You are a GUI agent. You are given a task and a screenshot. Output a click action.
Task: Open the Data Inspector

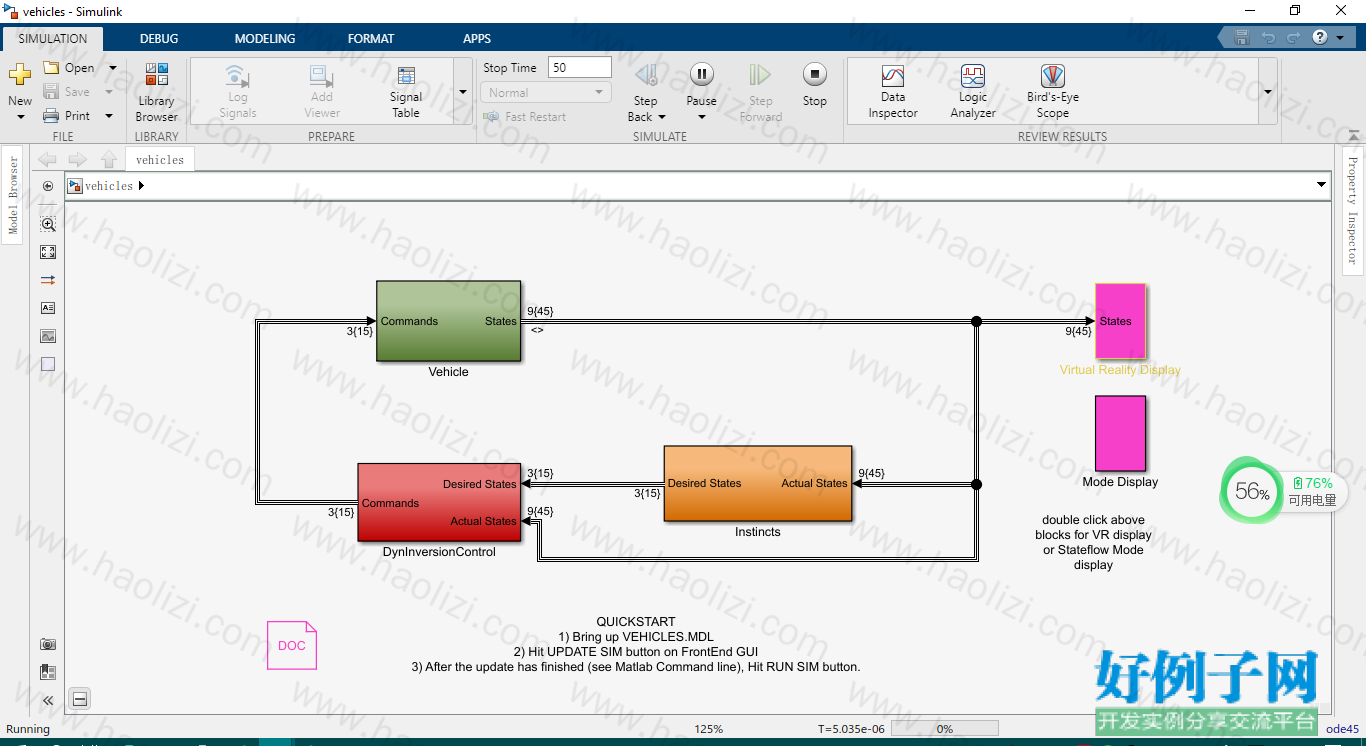click(x=893, y=92)
